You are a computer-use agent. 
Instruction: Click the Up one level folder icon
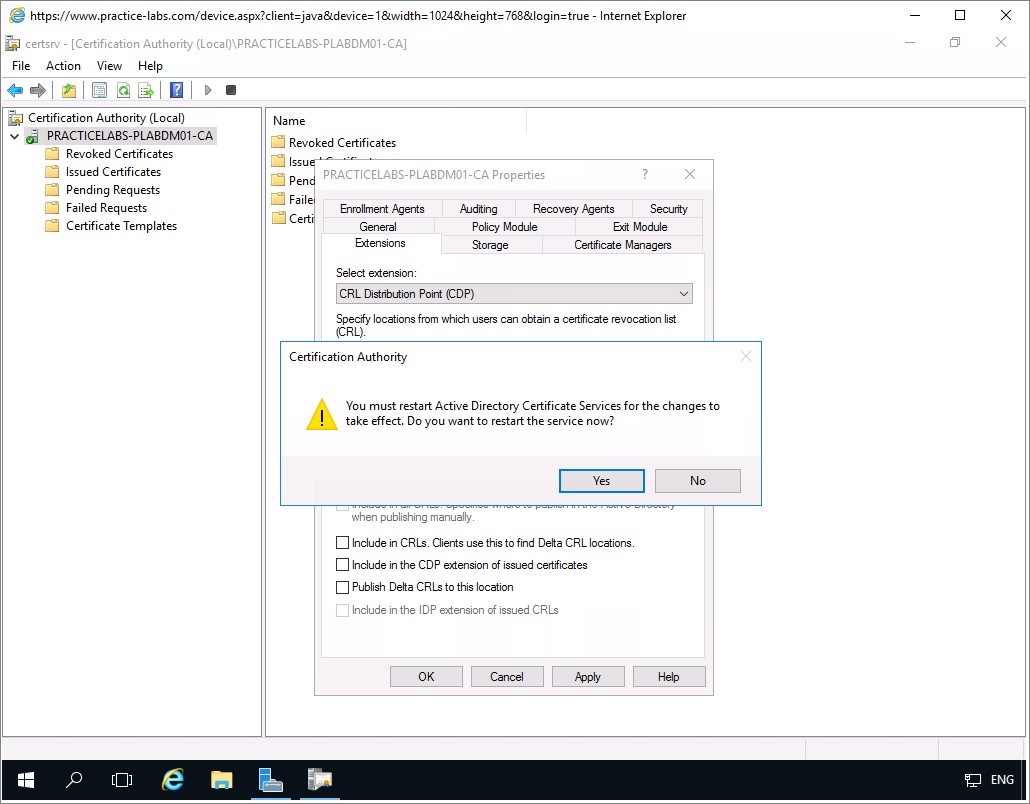69,90
